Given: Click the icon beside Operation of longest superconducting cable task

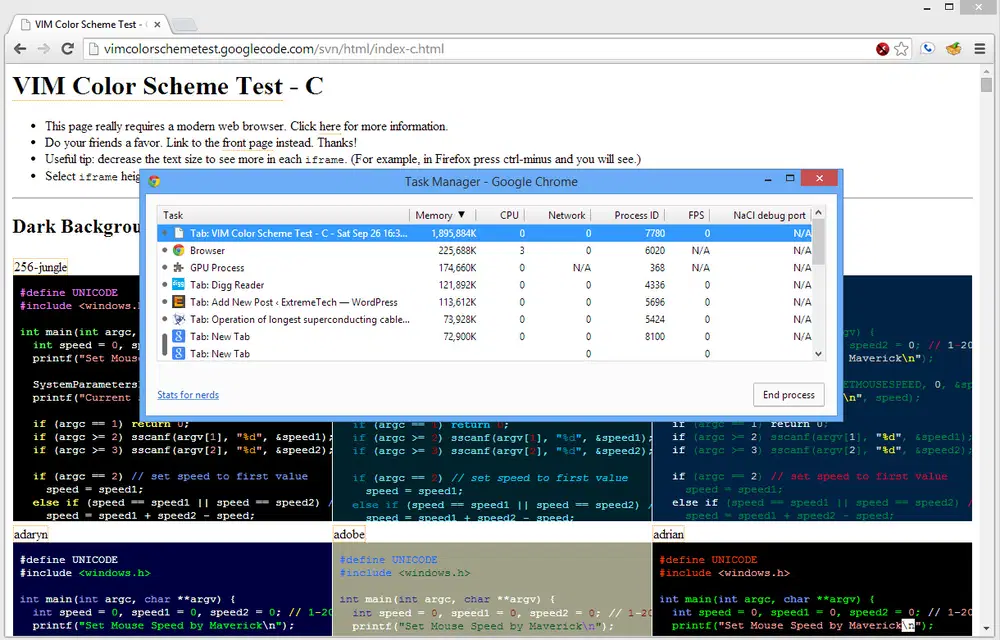Looking at the screenshot, I should coord(179,319).
